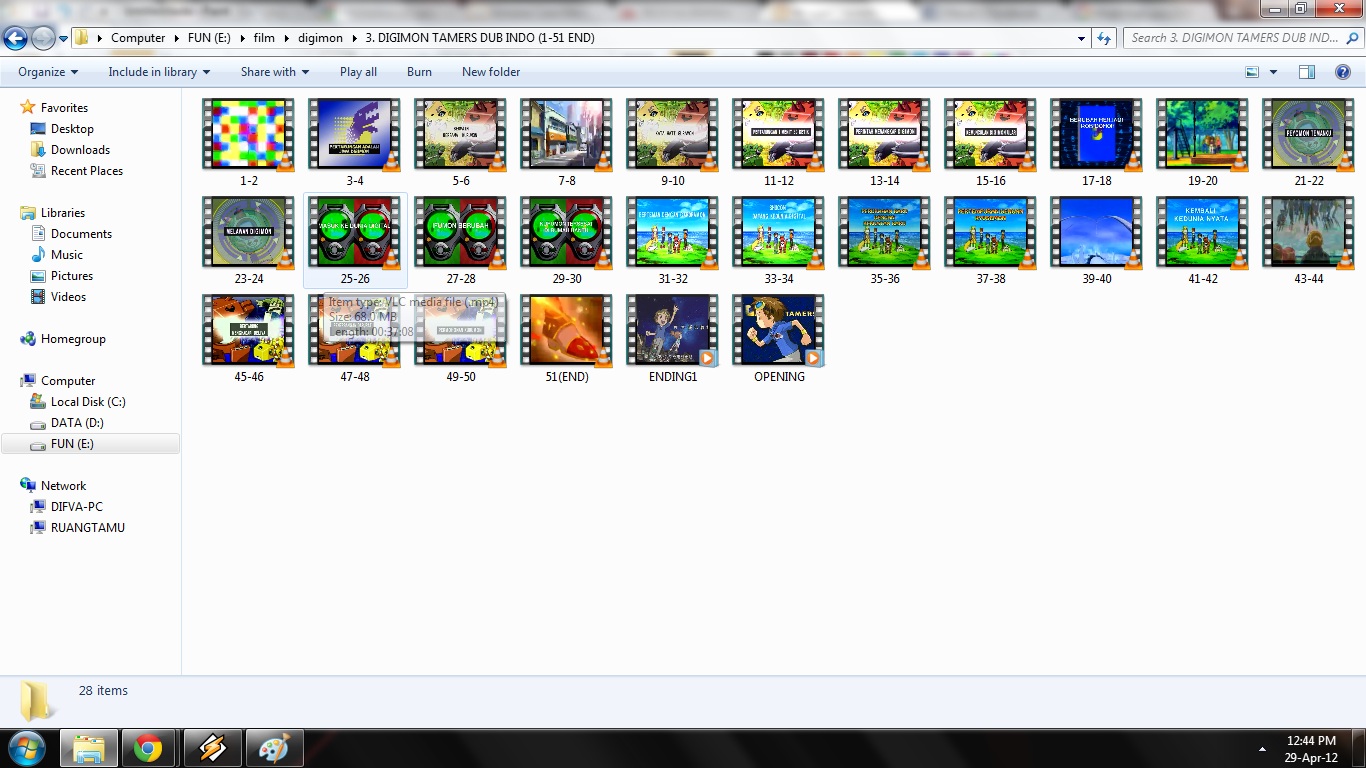The width and height of the screenshot is (1366, 768).
Task: Open Include in library dropdown
Action: (x=159, y=72)
